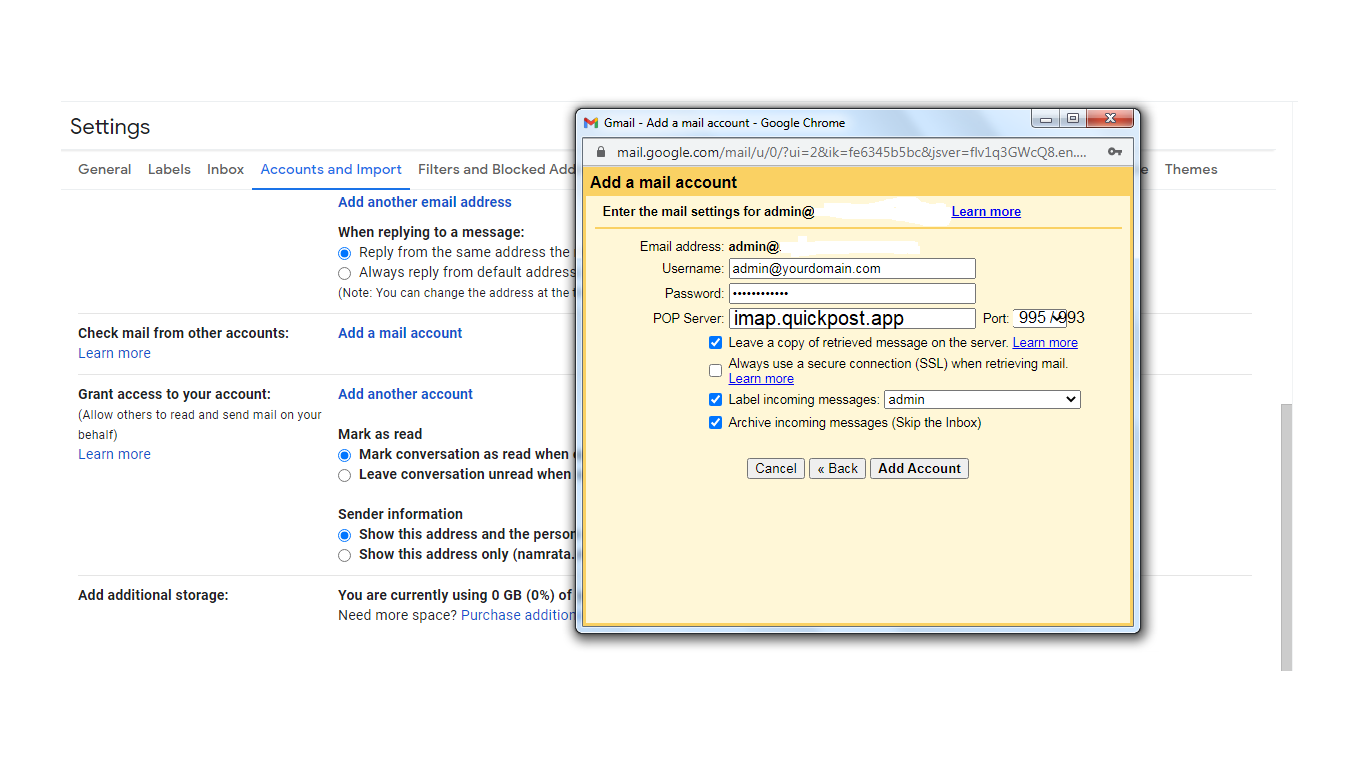
Task: Toggle the Label incoming messages checkbox
Action: (x=715, y=400)
